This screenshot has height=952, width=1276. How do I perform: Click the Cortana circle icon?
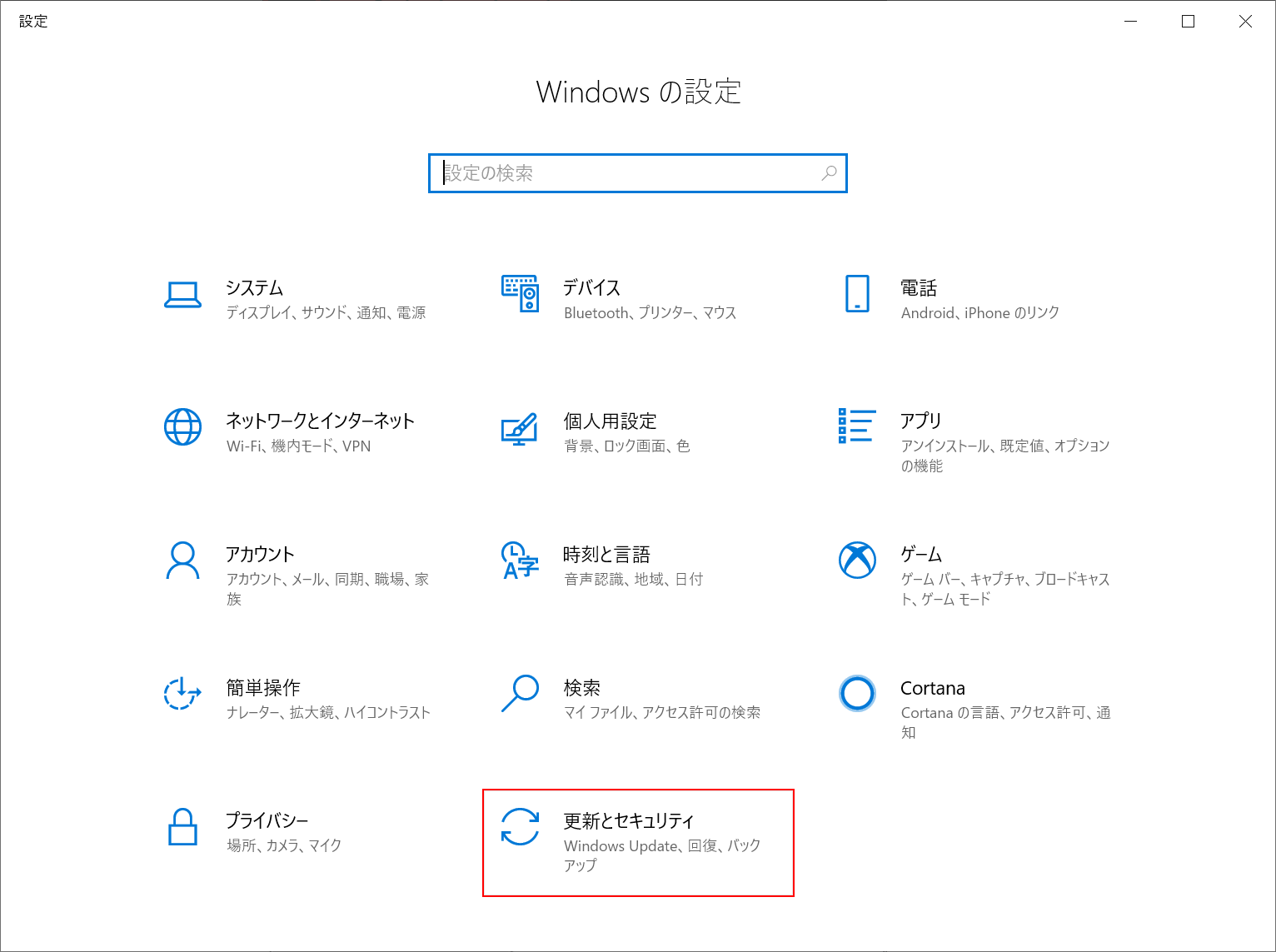[x=857, y=693]
